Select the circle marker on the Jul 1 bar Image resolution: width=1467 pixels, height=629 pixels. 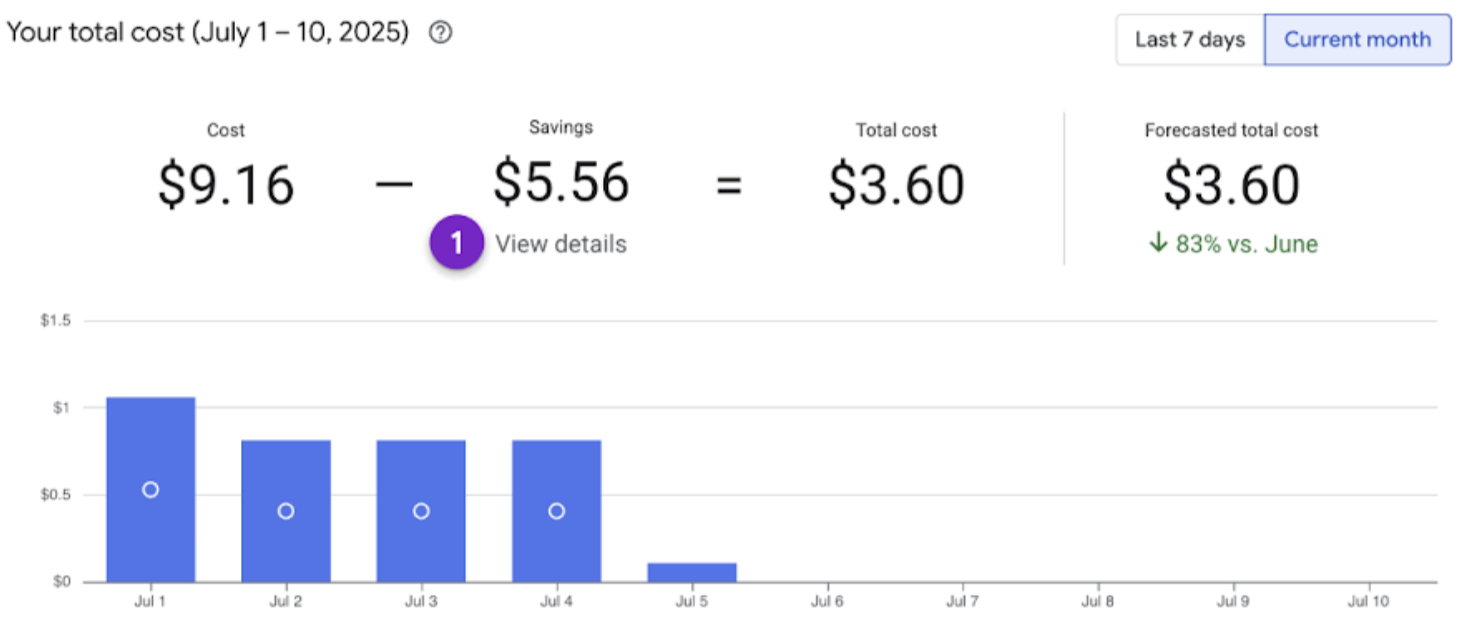(152, 489)
